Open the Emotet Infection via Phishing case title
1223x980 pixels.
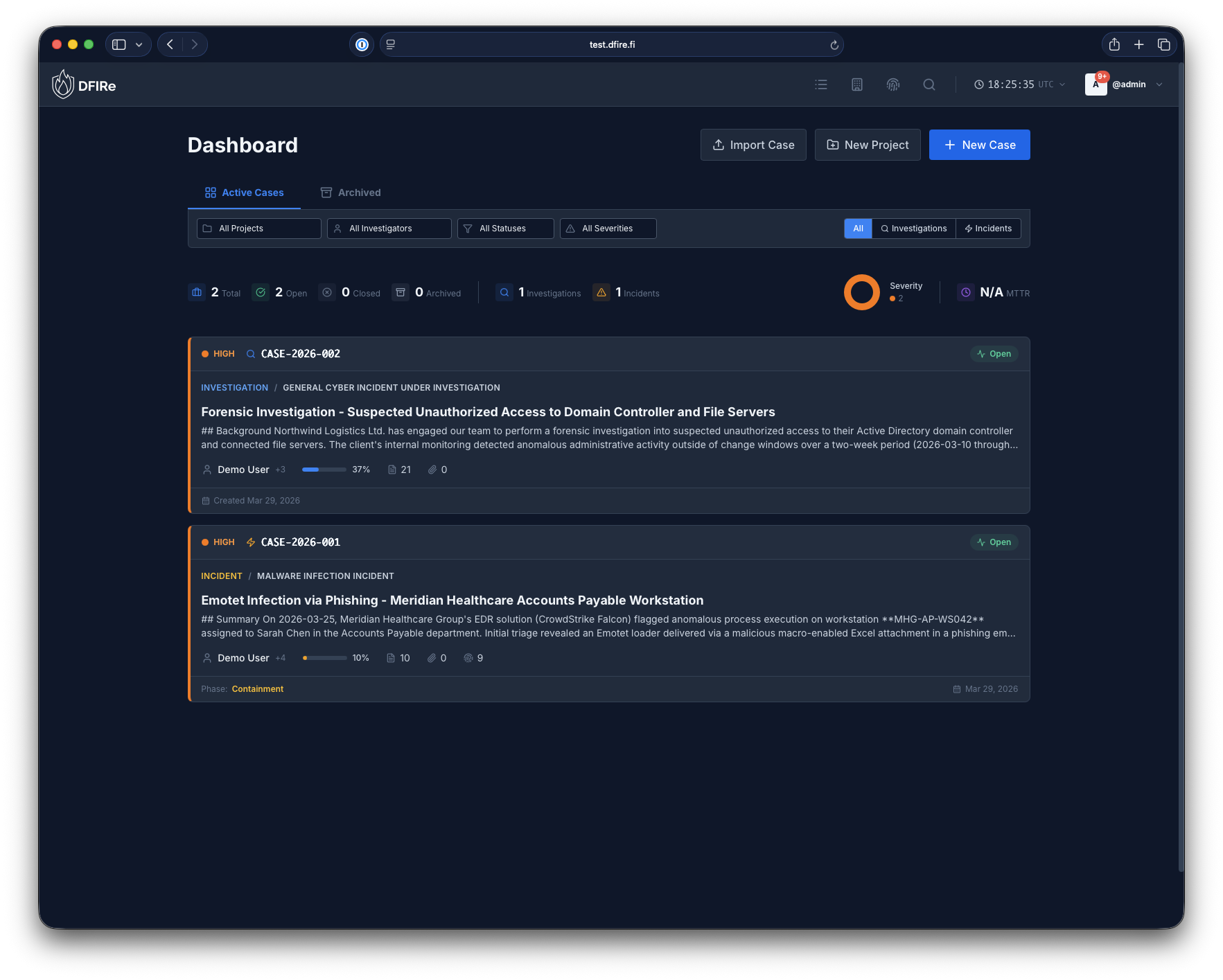tap(452, 600)
